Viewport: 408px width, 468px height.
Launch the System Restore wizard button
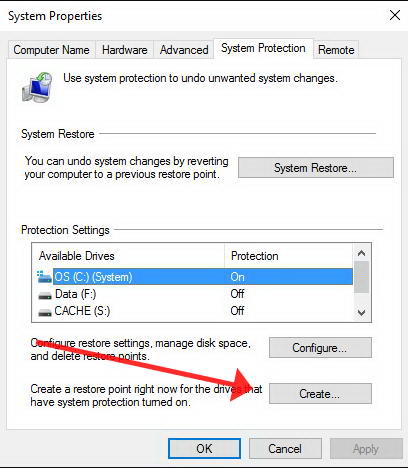[316, 168]
